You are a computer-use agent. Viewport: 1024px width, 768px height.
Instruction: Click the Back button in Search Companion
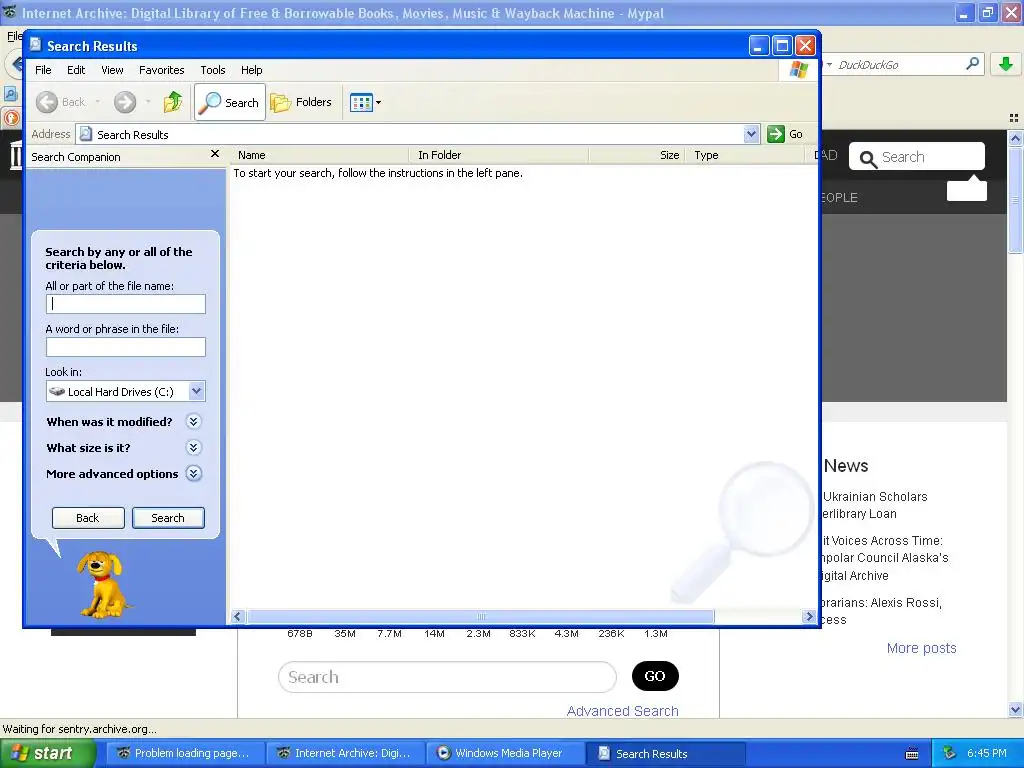pos(88,518)
